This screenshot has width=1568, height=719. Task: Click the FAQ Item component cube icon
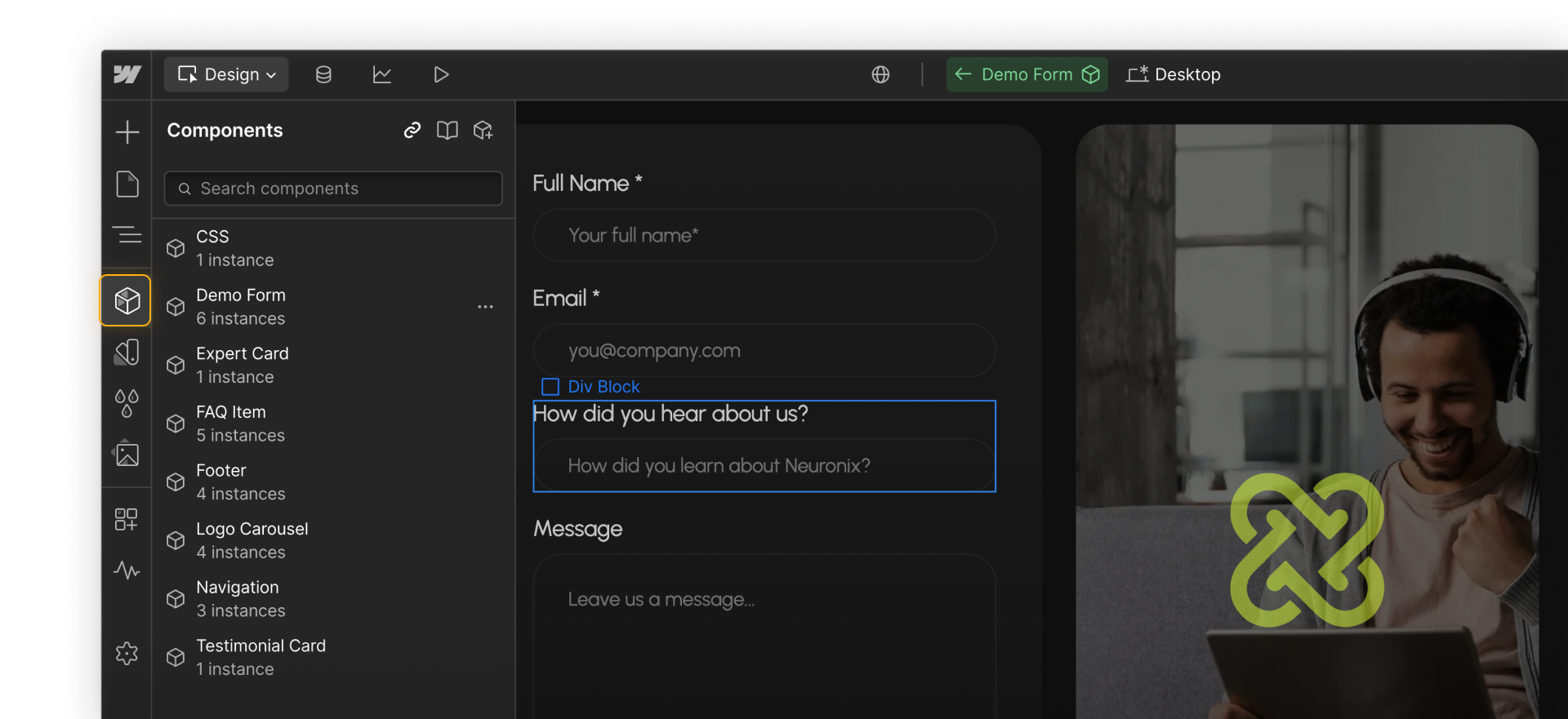coord(176,424)
